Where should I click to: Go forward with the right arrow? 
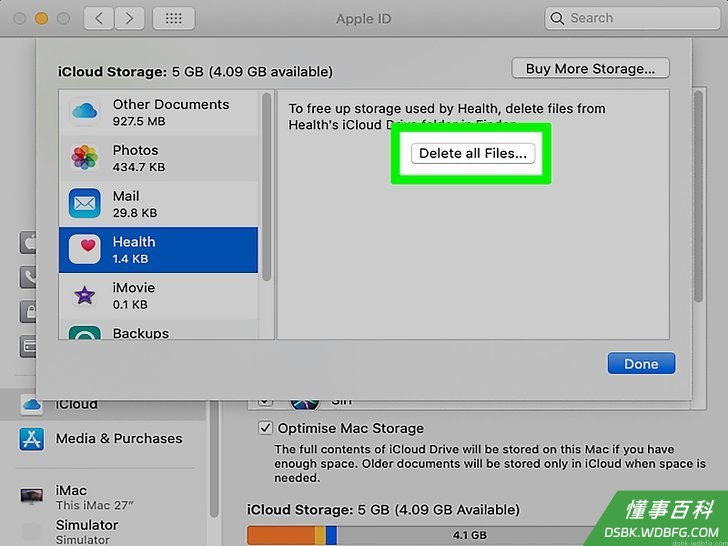(x=129, y=19)
